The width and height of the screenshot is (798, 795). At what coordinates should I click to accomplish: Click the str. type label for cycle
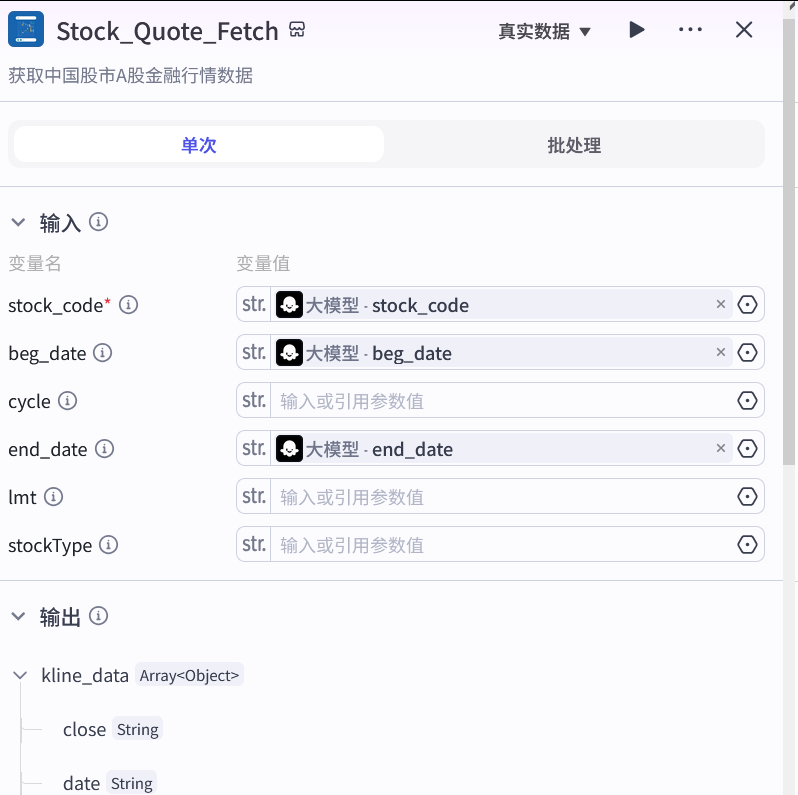[254, 401]
